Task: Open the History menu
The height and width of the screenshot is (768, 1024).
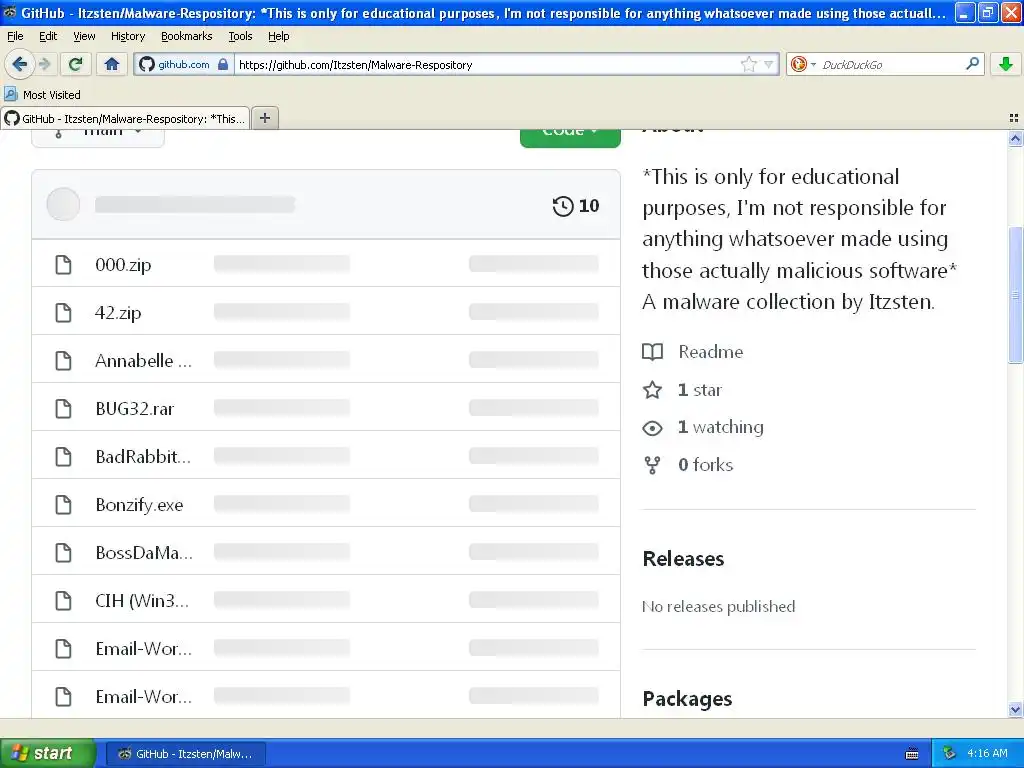Action: click(x=127, y=36)
